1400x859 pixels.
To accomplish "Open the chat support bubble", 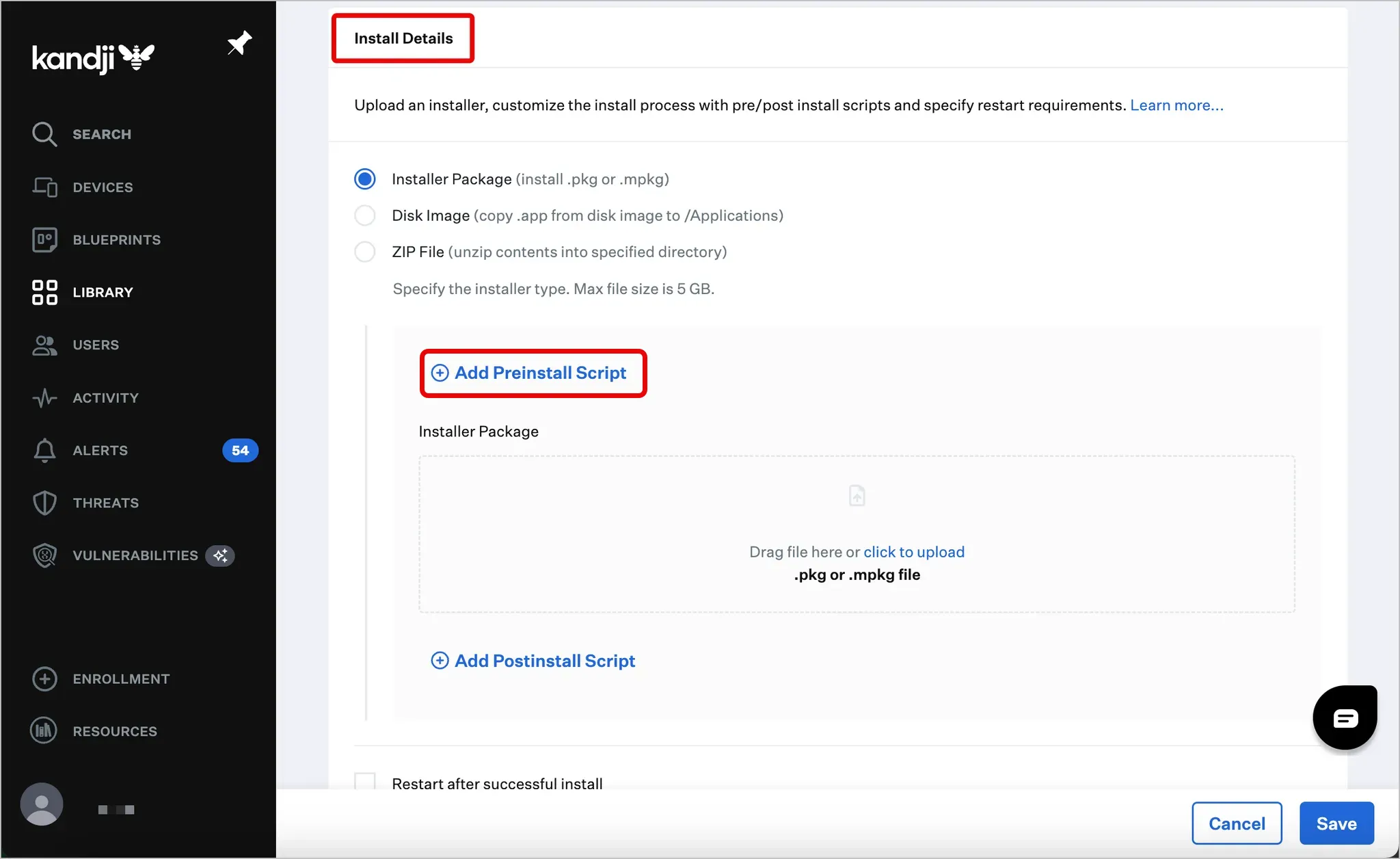I will tap(1345, 717).
